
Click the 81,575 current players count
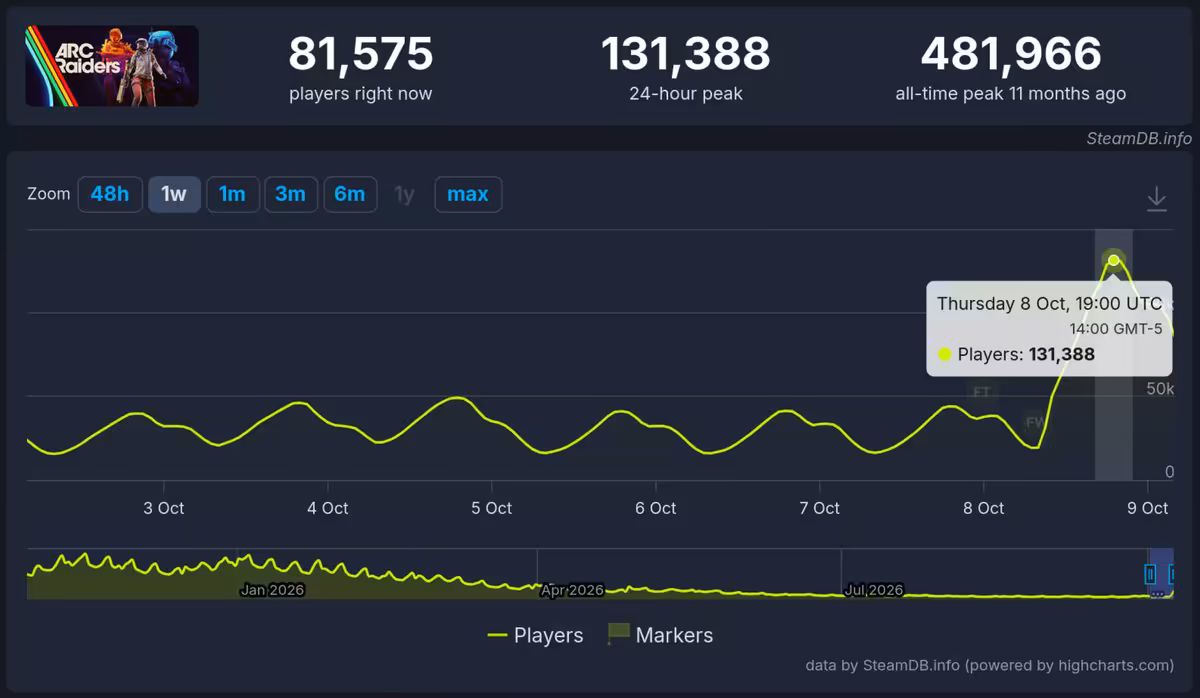click(x=361, y=54)
